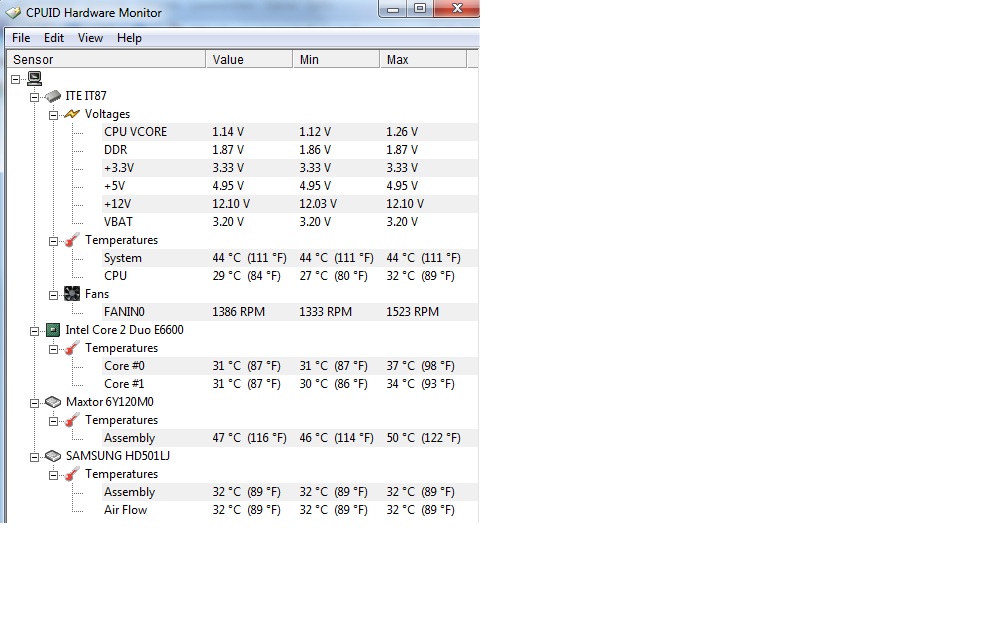Collapse the root computer node

coord(15,79)
